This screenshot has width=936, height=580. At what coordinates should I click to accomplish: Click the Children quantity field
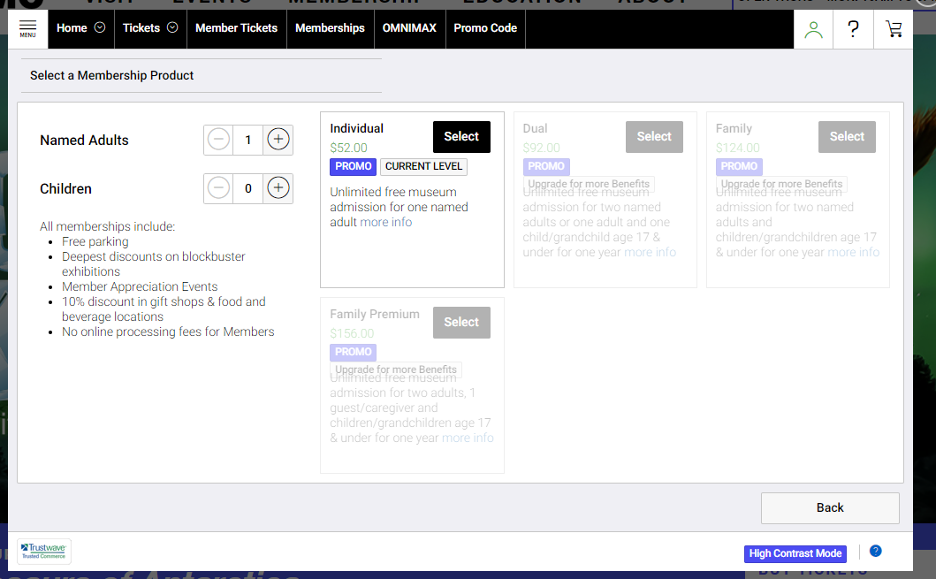coord(248,189)
